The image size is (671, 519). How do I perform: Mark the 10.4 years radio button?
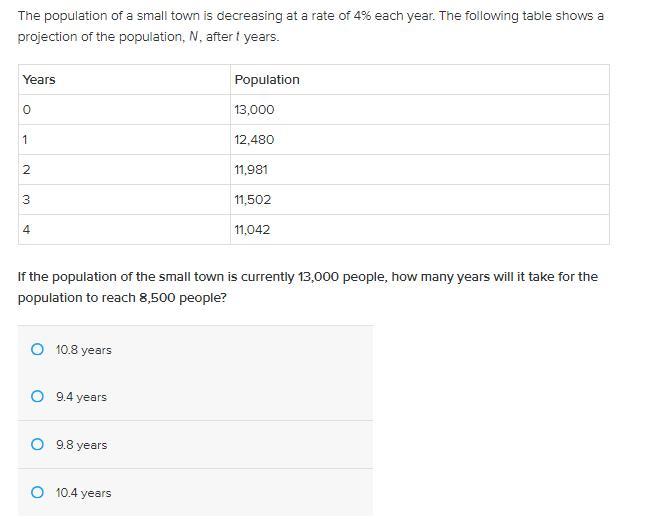[37, 492]
